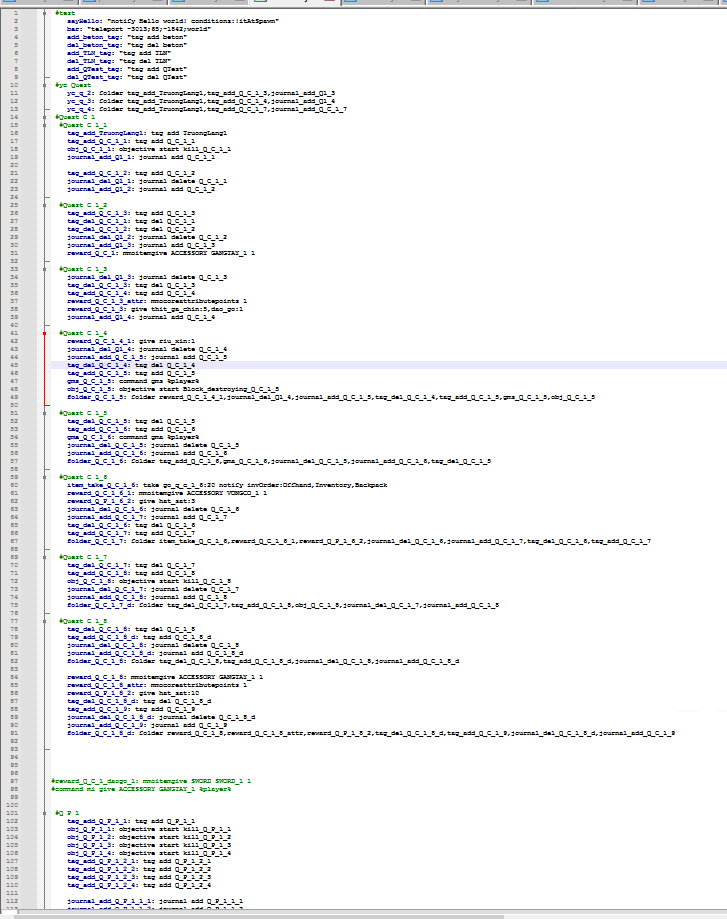This screenshot has height=919, width=727.
Task: Collapse the #Quest C 1_7 fold marker
Action: click(x=45, y=557)
